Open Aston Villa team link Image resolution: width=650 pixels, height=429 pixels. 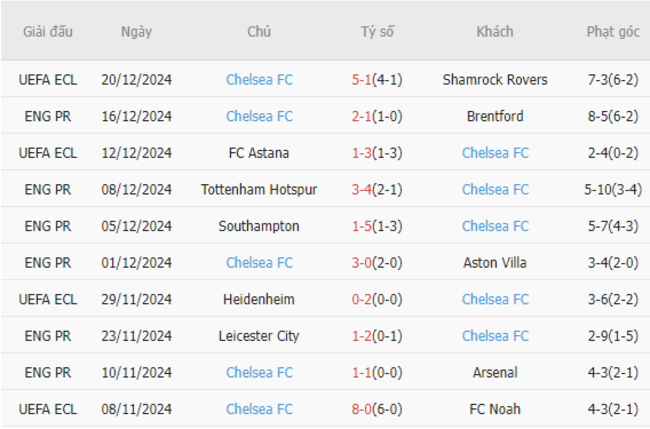495,263
